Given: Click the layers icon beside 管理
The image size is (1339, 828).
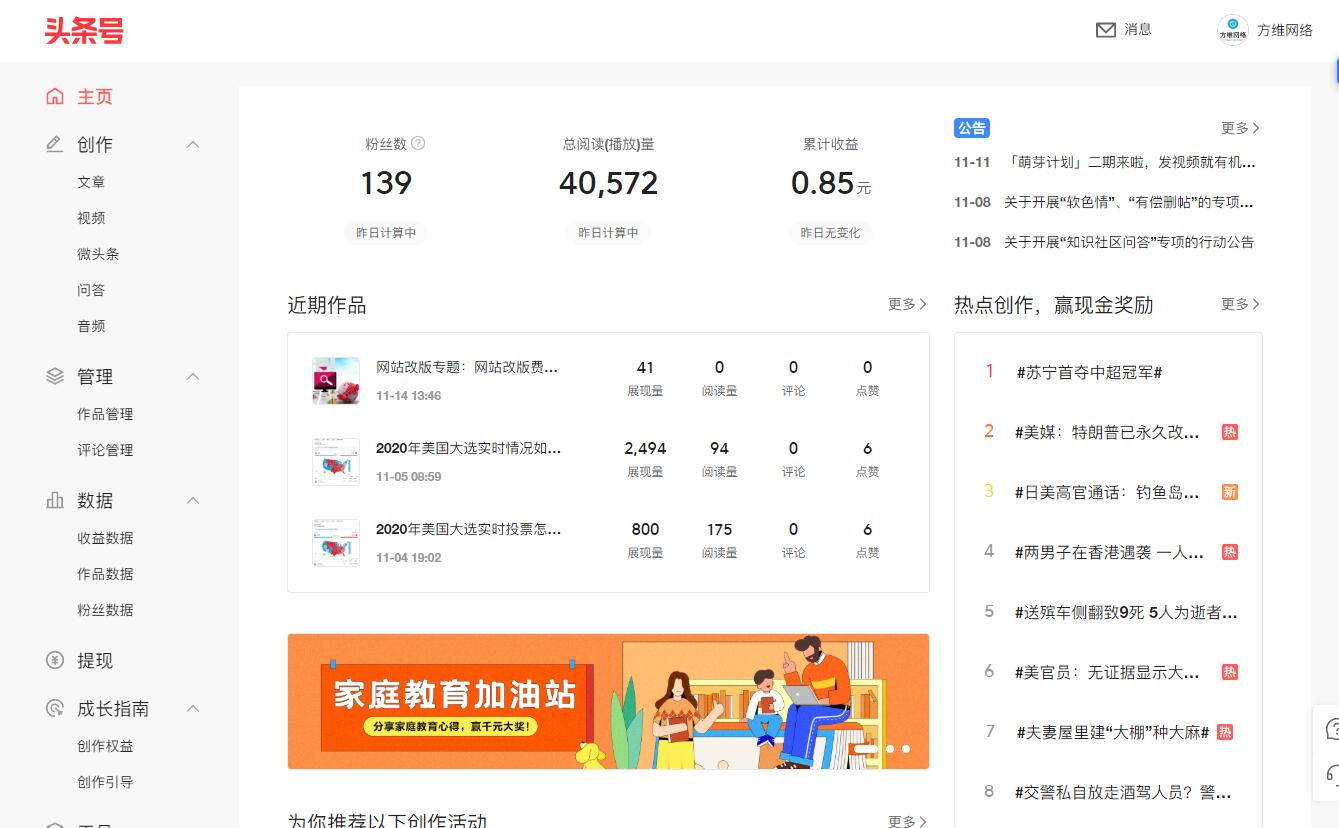Looking at the screenshot, I should (x=55, y=377).
